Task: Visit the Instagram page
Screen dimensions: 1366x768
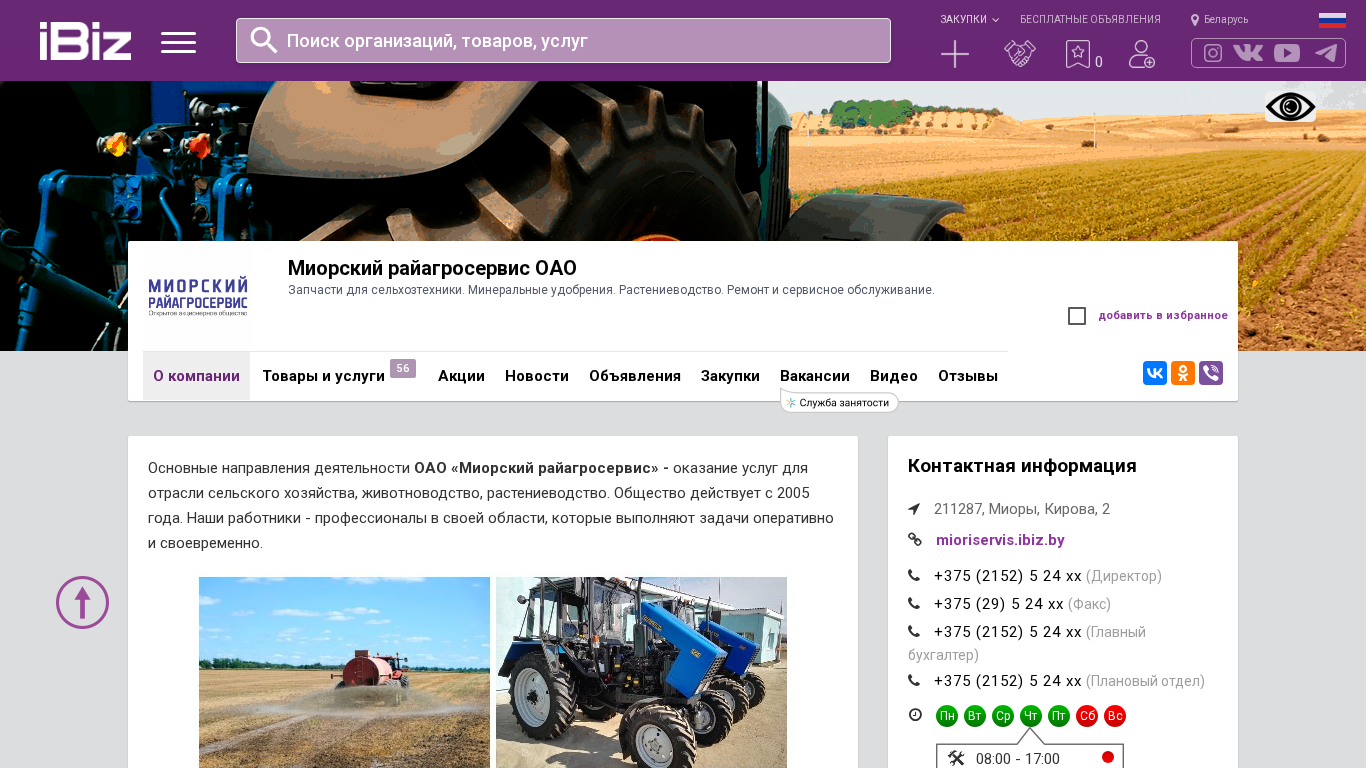Action: click(1213, 53)
